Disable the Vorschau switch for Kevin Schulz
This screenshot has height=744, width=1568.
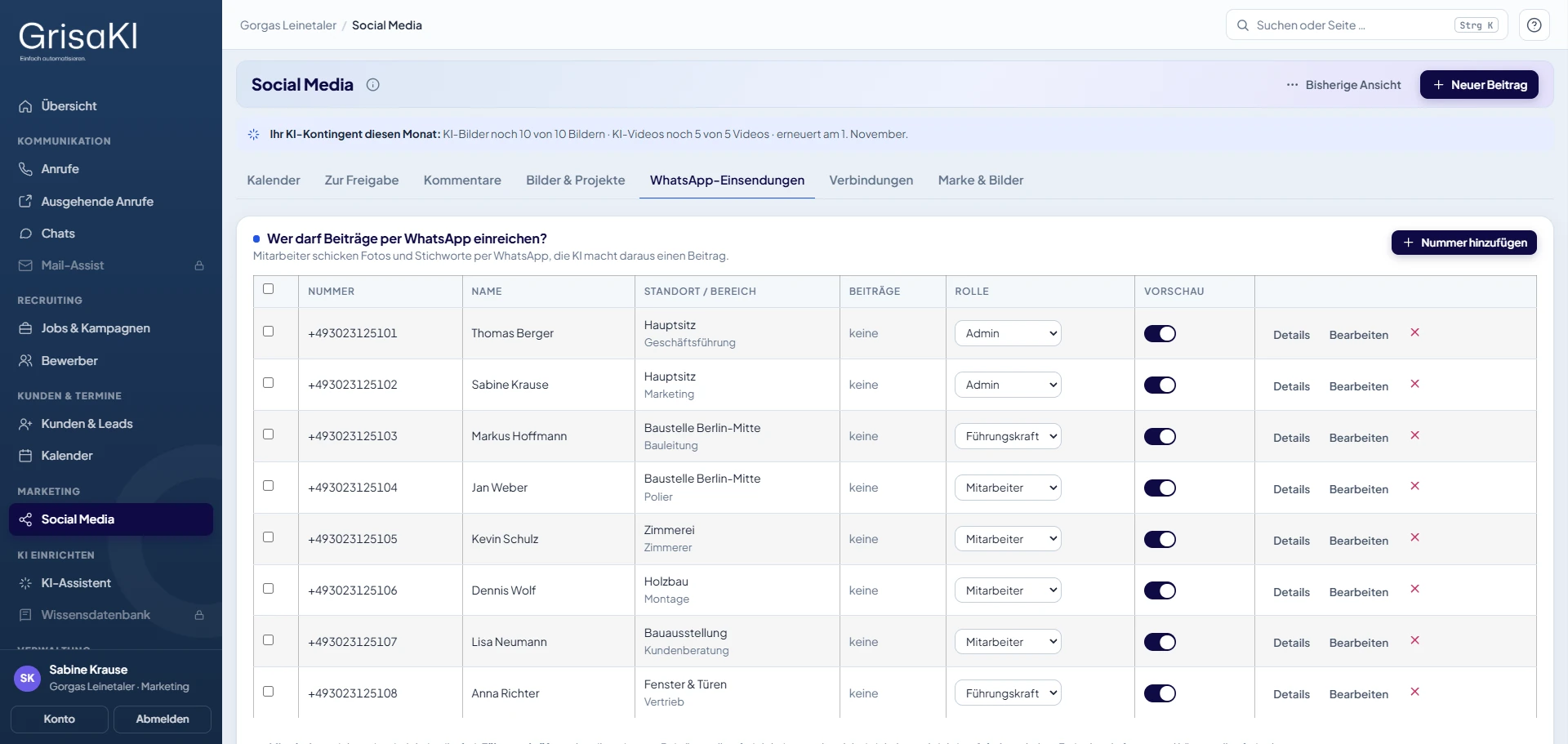[x=1160, y=539]
